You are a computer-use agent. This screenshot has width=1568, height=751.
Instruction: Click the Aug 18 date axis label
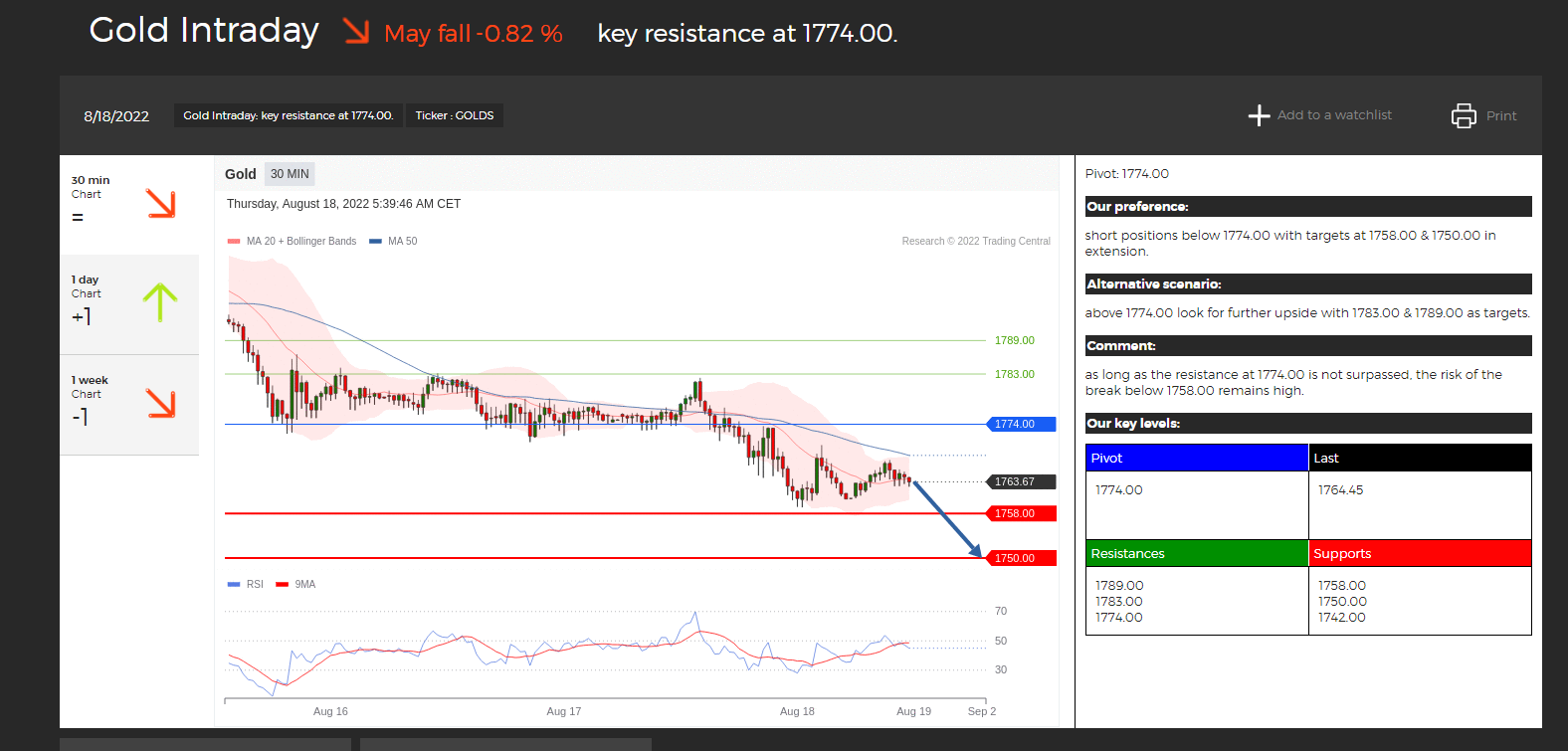tap(797, 711)
